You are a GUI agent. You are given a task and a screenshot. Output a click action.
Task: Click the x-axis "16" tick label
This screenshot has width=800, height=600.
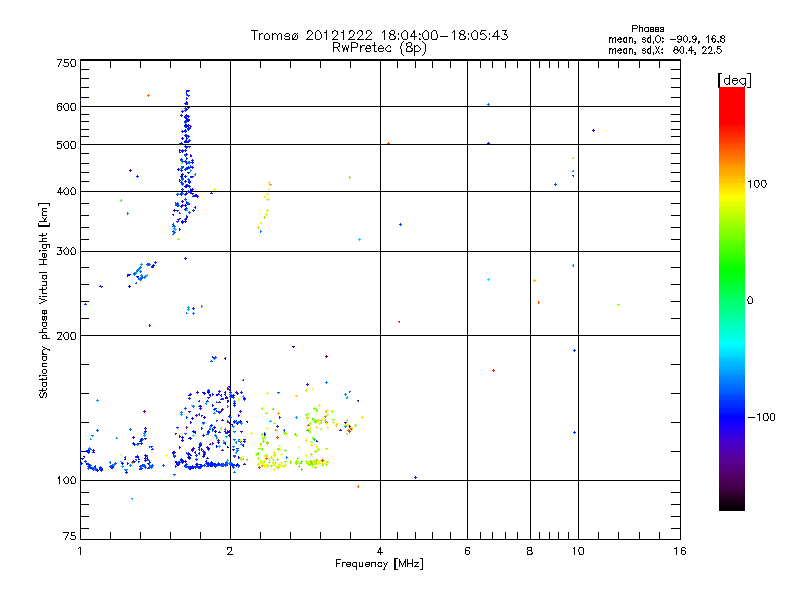pyautogui.click(x=680, y=551)
